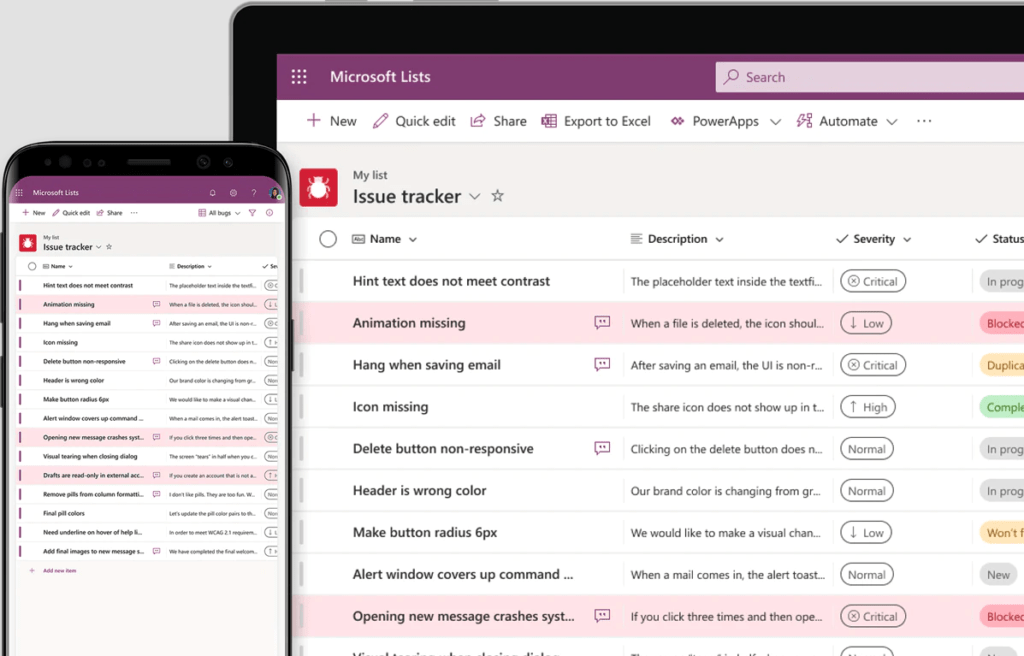Click the notification bell on the phone
The height and width of the screenshot is (656, 1024).
point(212,193)
